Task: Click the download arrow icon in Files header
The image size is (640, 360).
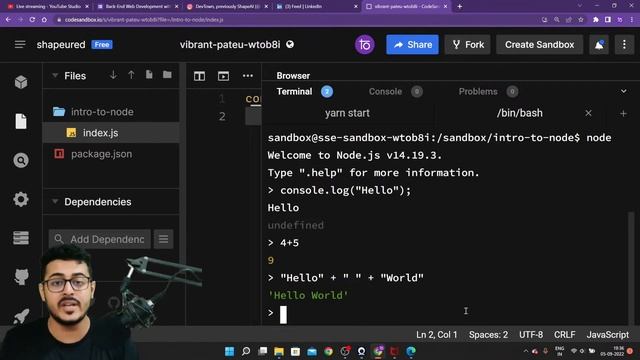Action: 113,75
